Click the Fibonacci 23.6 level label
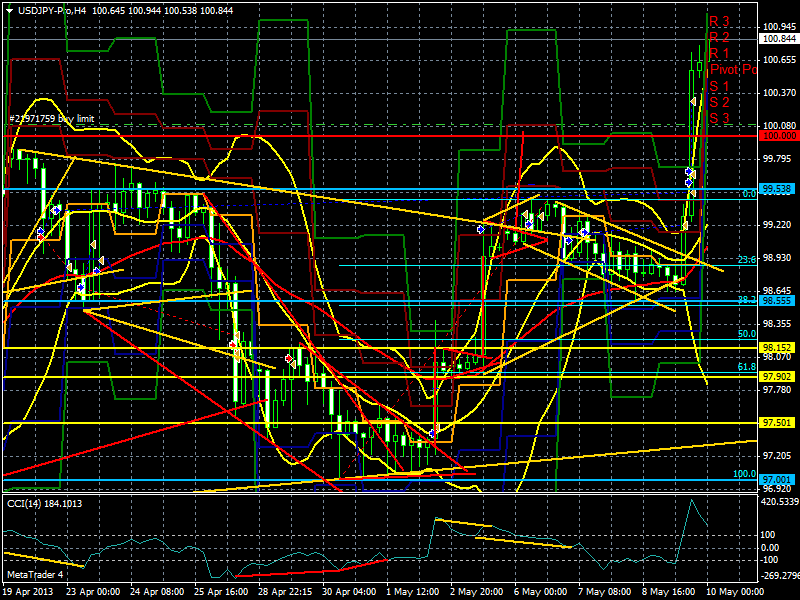This screenshot has width=800, height=600. coord(747,260)
